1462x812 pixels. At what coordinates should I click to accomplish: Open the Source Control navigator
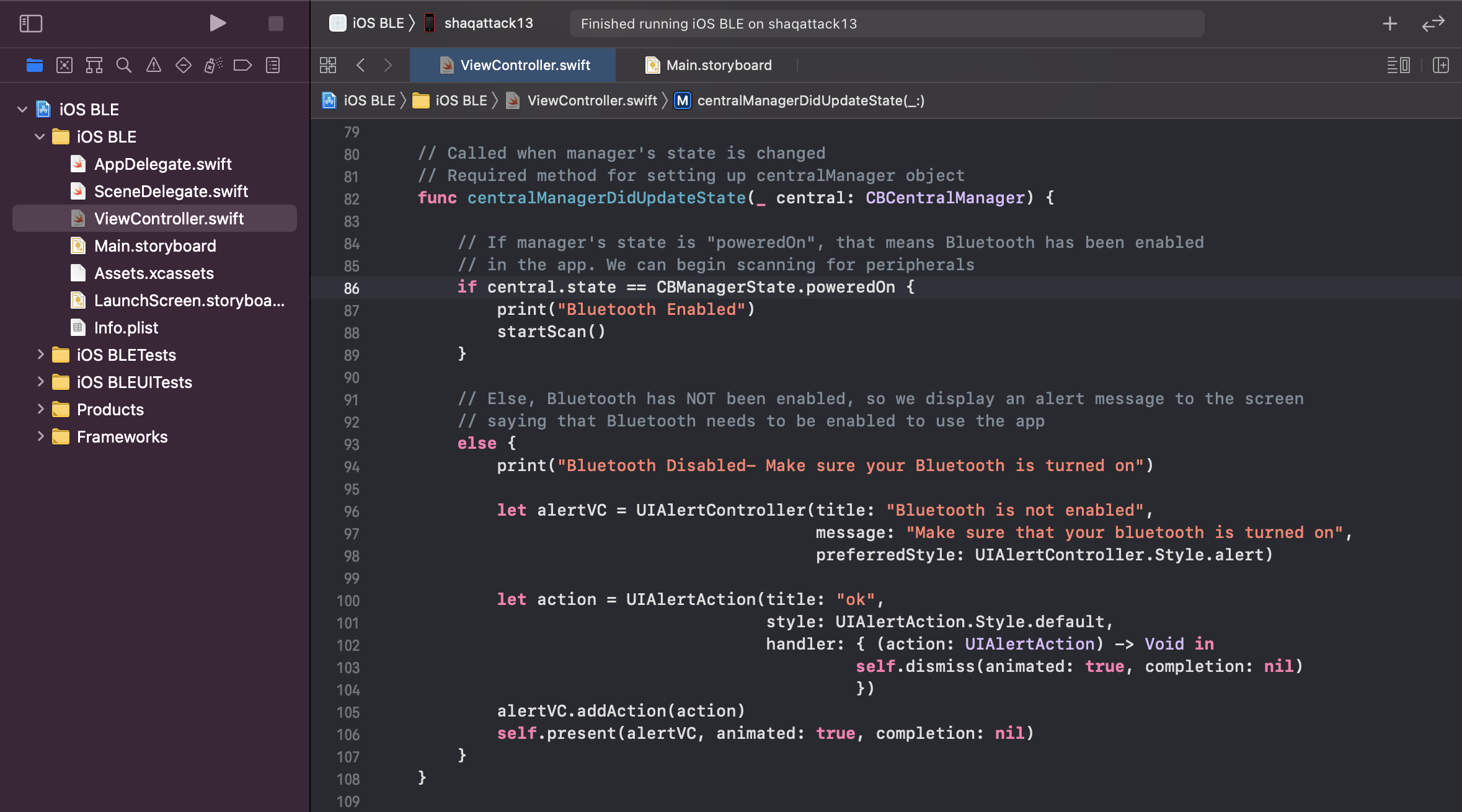click(x=64, y=65)
